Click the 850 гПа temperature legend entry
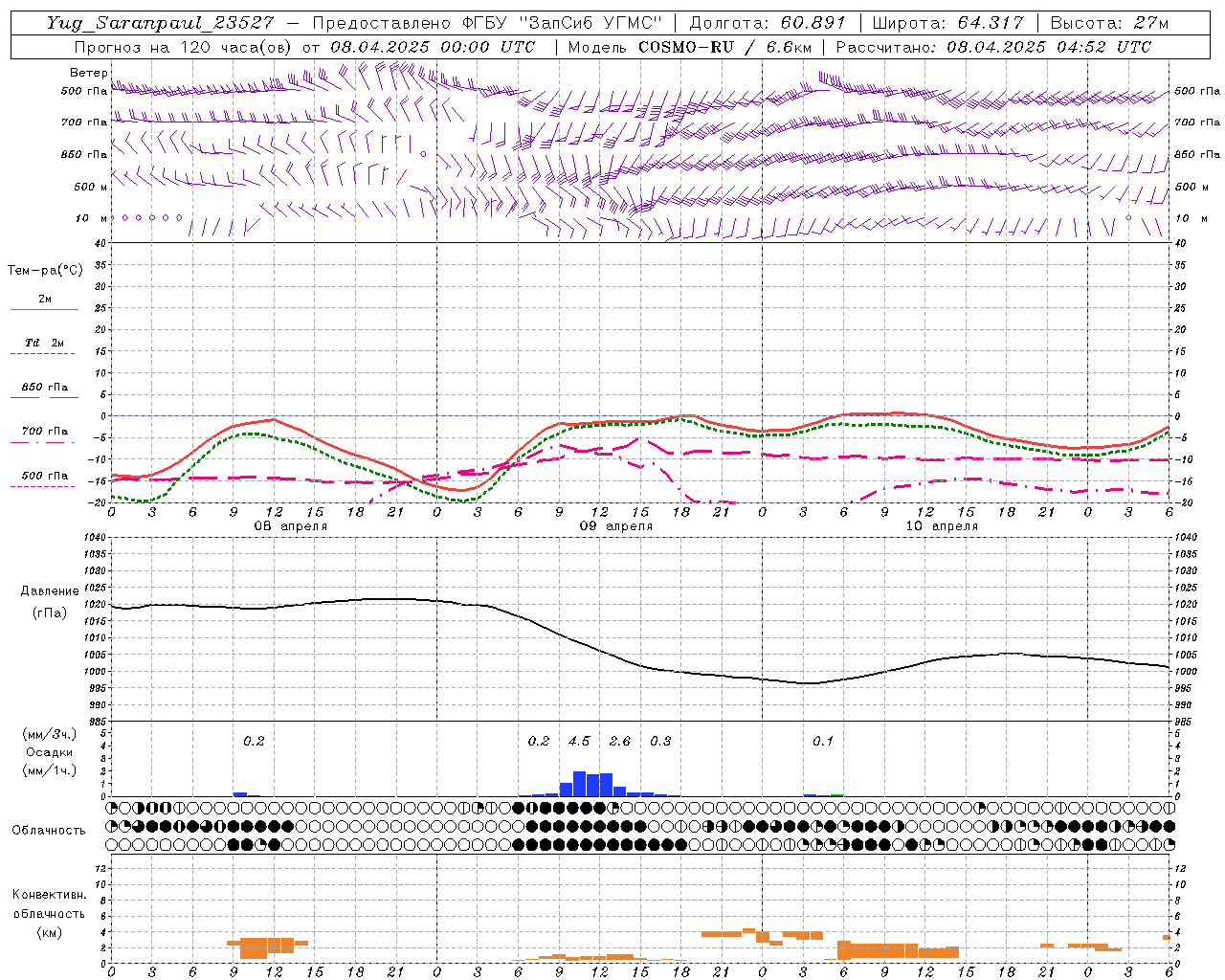Viewport: 1225px width, 980px height. 45,388
